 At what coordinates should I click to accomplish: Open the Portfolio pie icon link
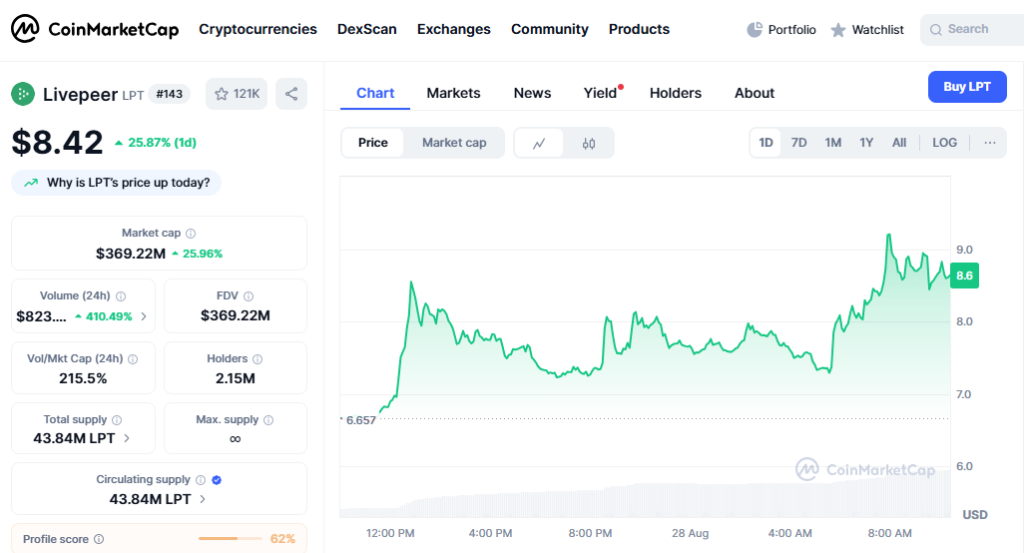pyautogui.click(x=754, y=29)
